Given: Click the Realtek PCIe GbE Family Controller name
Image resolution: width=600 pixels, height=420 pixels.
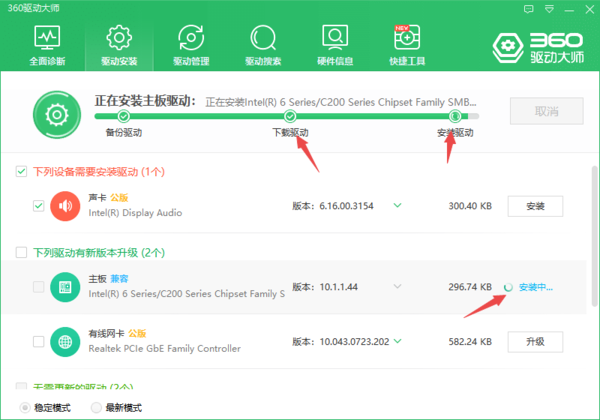Looking at the screenshot, I should 165,348.
